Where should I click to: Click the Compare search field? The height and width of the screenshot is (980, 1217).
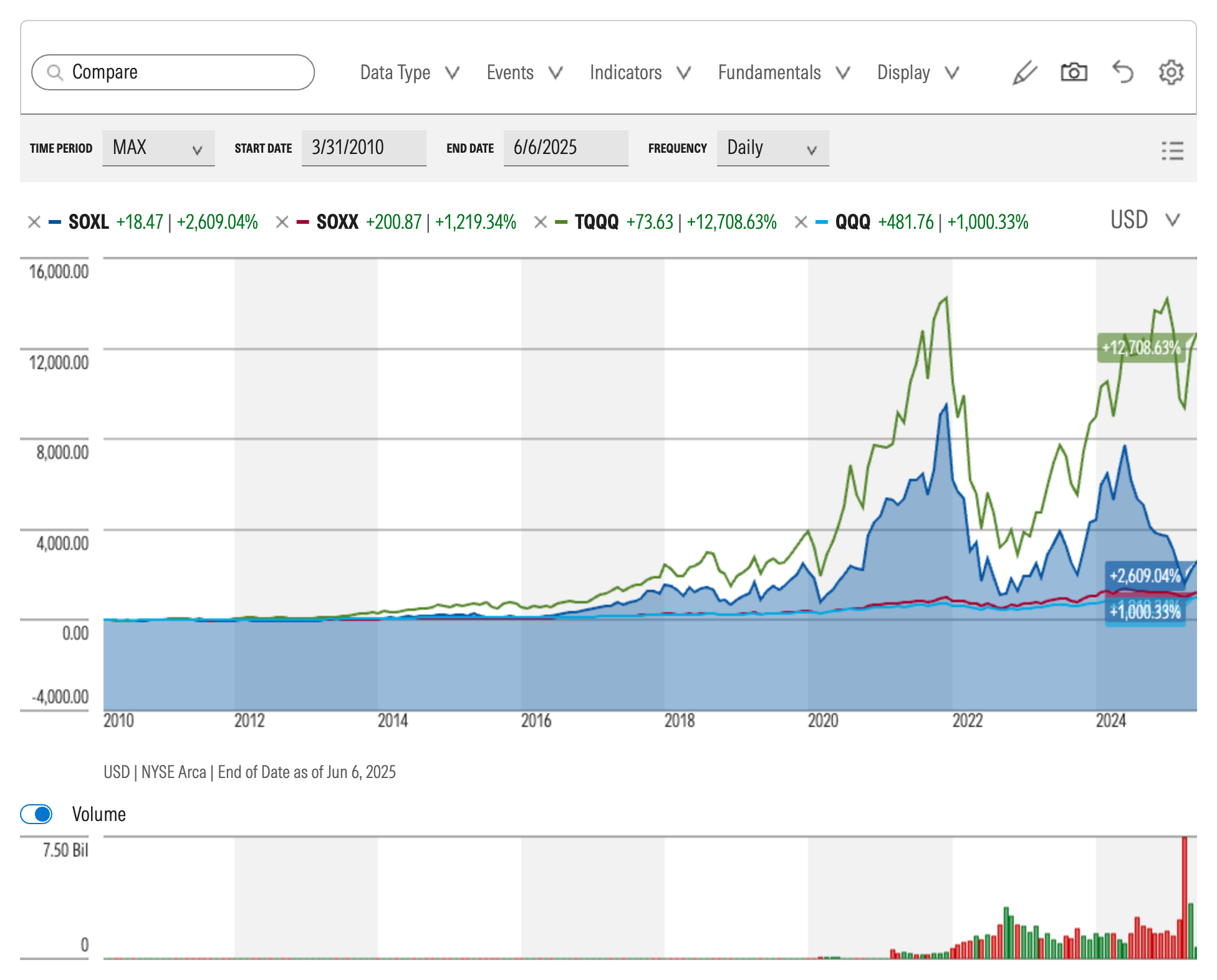(x=173, y=72)
